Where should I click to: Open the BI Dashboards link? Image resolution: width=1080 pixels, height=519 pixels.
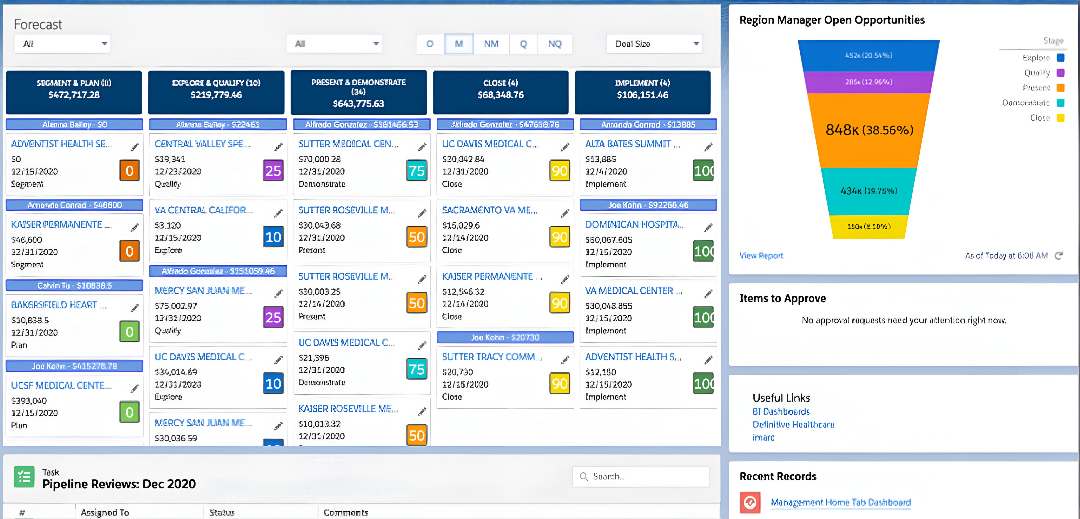(781, 412)
